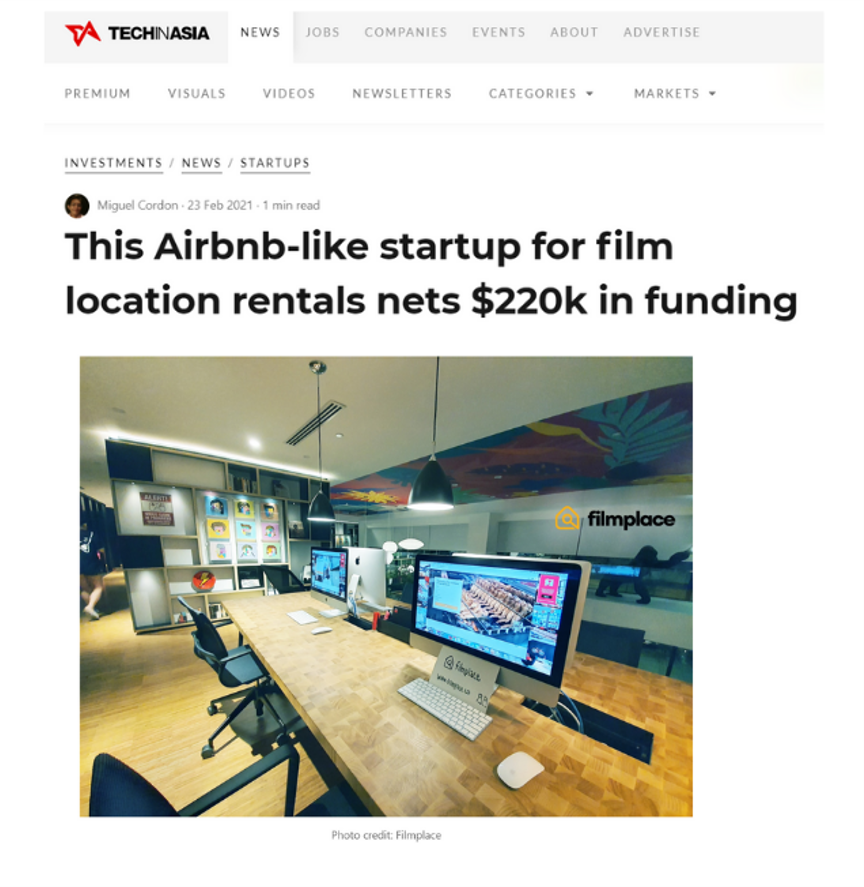864x887 pixels.
Task: Open the Newsletters page
Action: [402, 93]
